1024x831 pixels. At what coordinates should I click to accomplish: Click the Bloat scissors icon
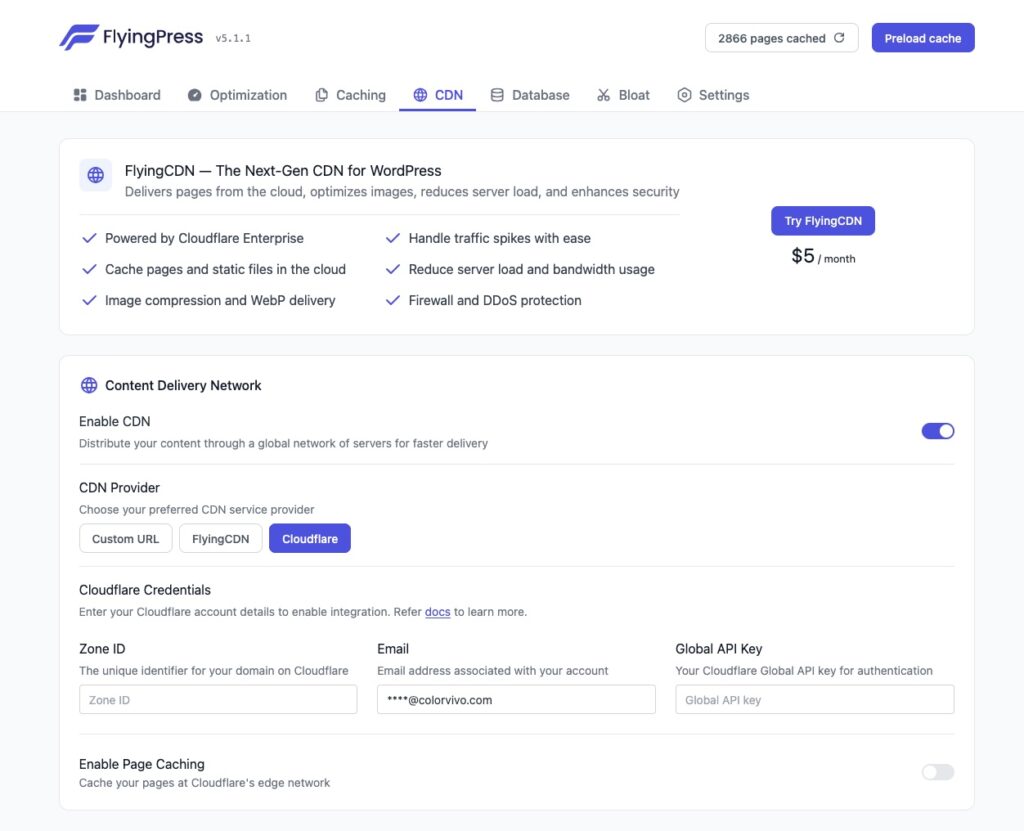603,95
